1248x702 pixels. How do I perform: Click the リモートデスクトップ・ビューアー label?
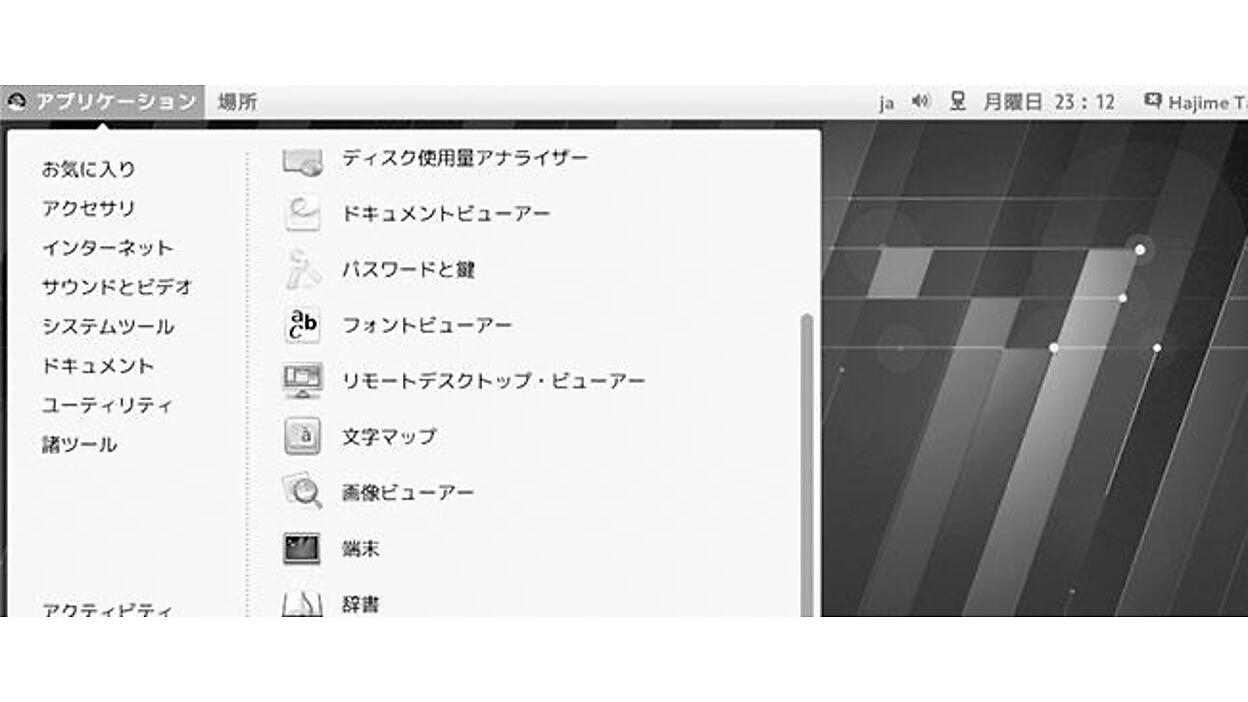pyautogui.click(x=493, y=381)
